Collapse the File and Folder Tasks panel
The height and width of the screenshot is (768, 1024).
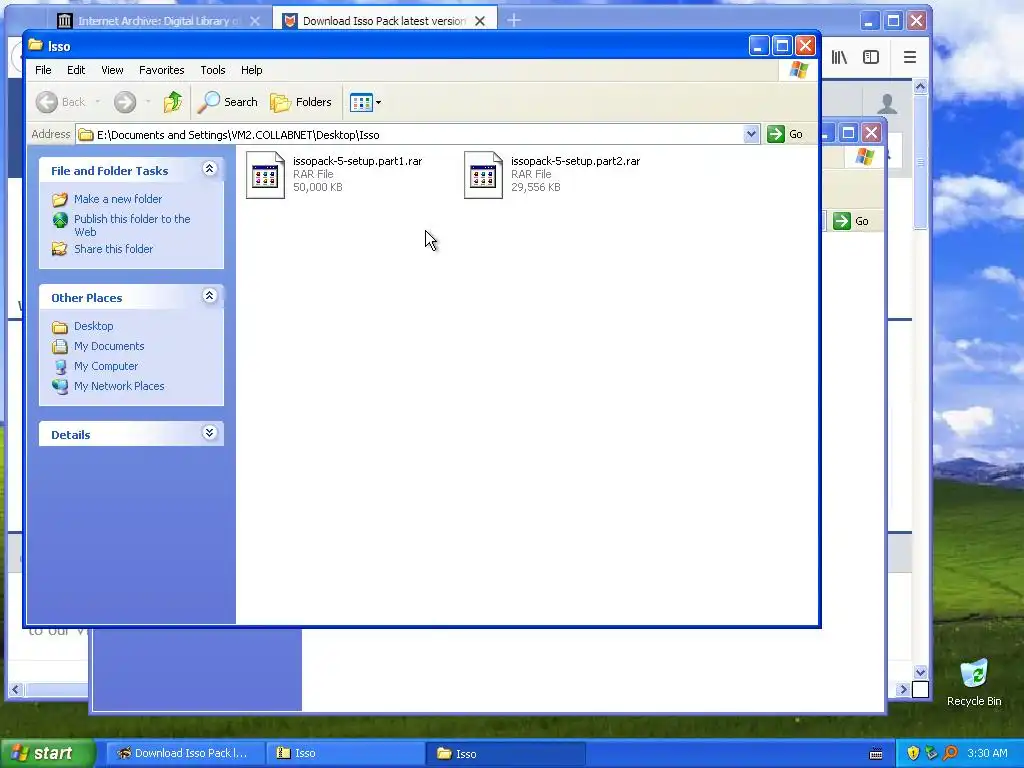(210, 169)
